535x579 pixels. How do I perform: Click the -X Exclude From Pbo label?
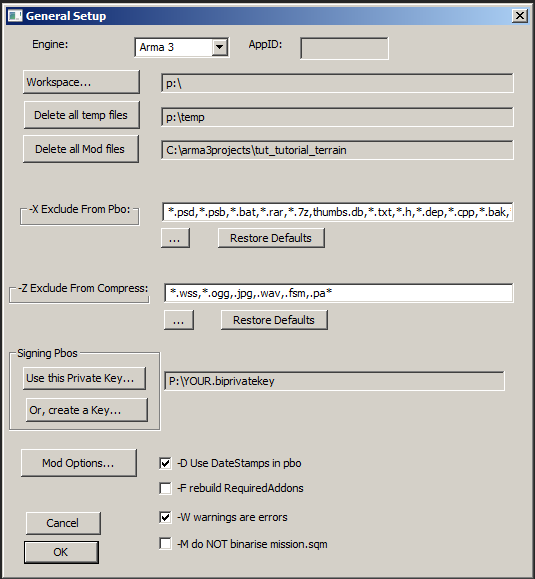80,209
